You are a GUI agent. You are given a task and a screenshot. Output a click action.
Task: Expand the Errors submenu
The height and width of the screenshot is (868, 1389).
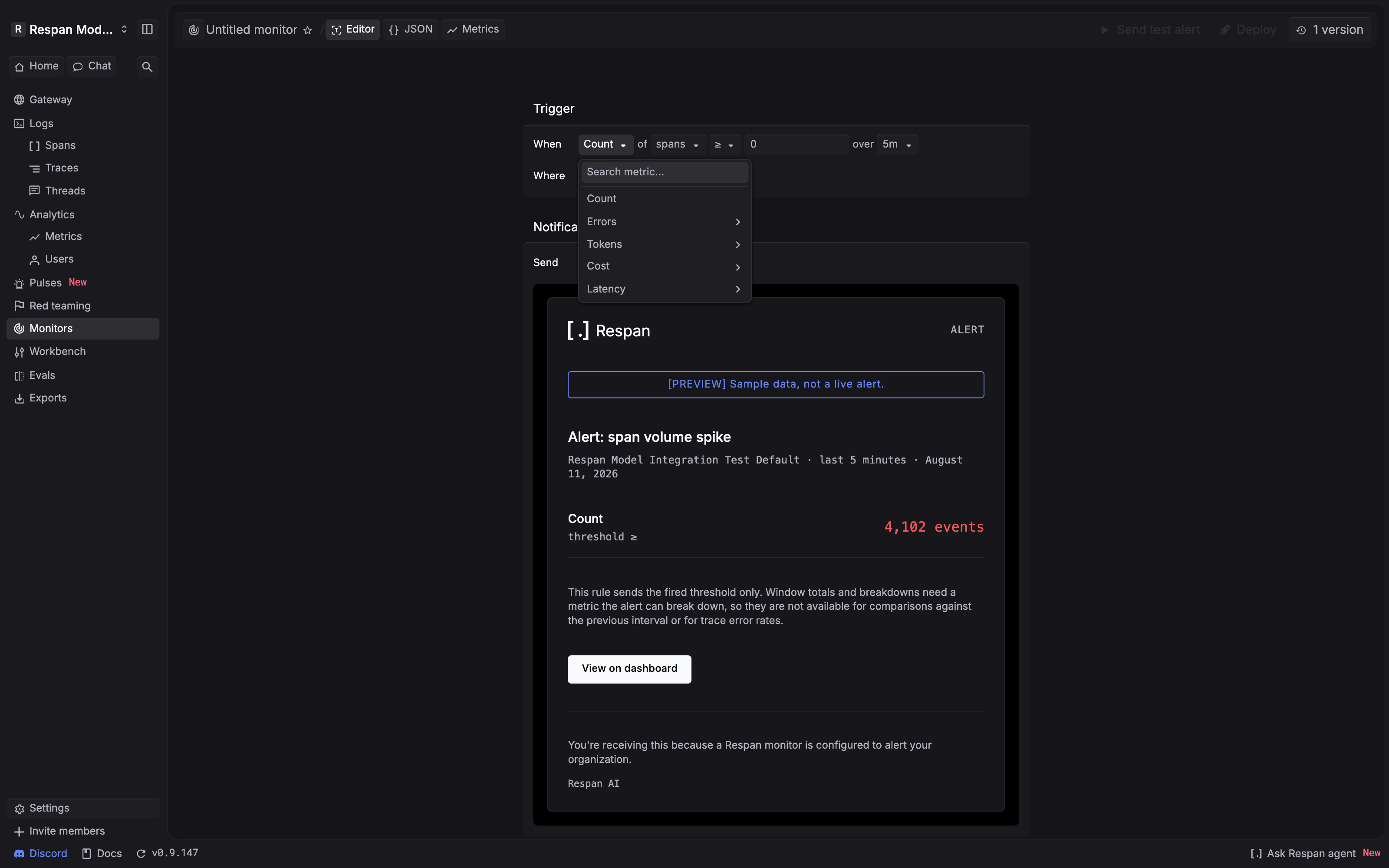[x=665, y=222]
